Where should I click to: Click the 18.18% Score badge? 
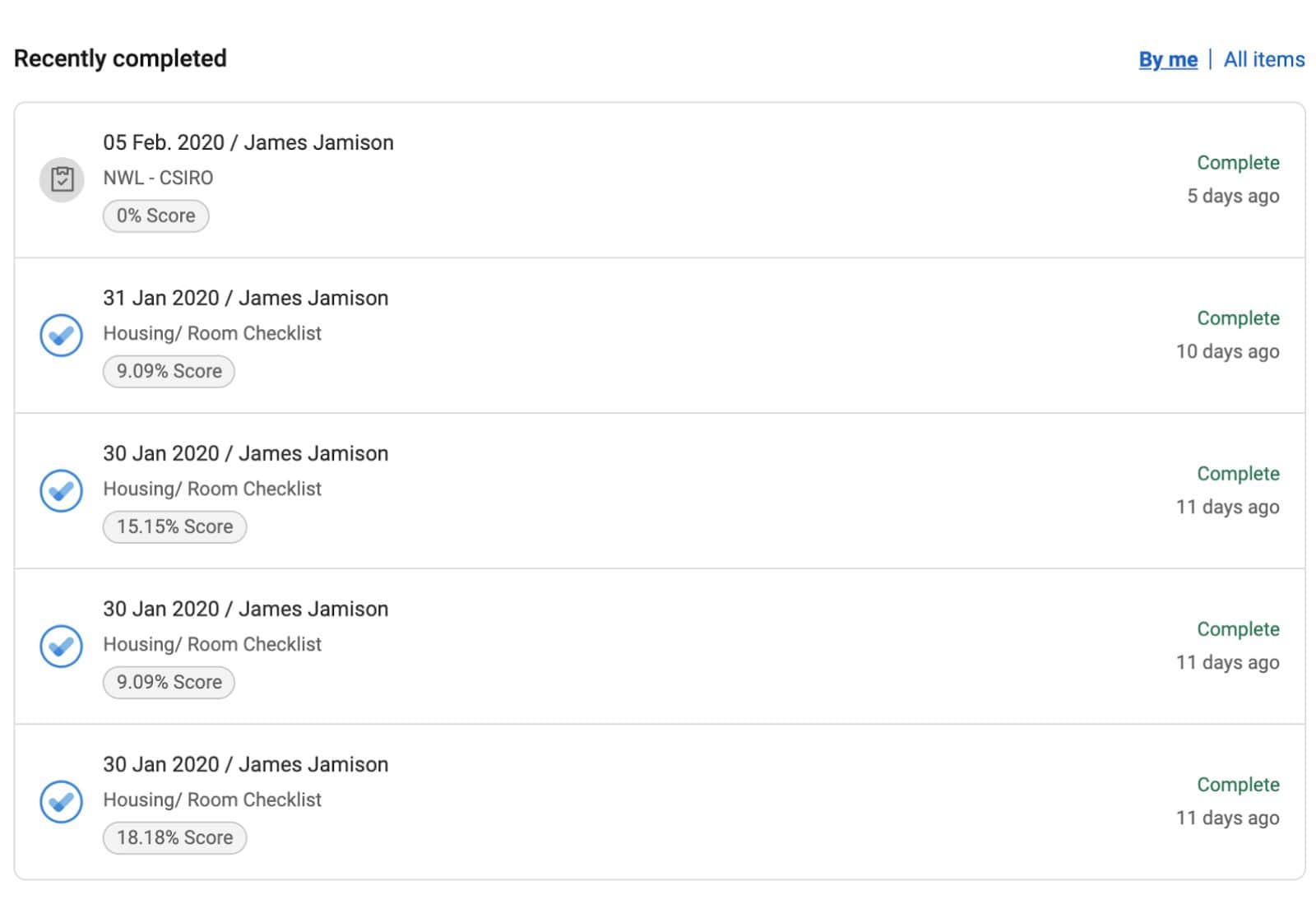coord(174,837)
